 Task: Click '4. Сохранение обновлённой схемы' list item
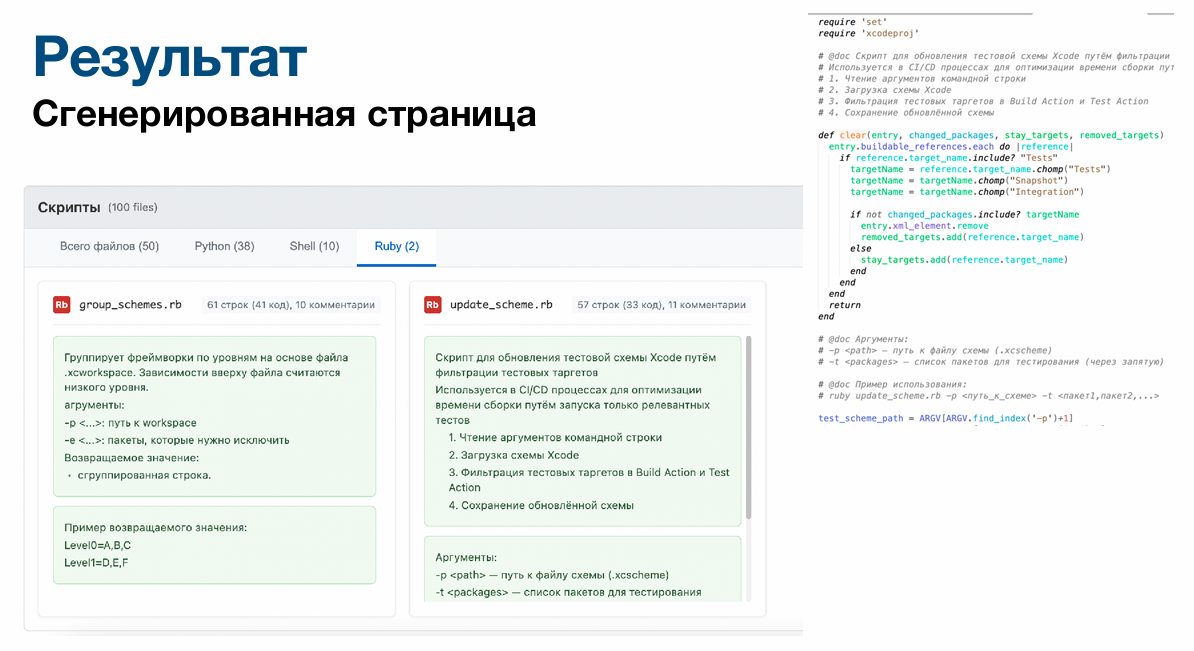pos(541,505)
